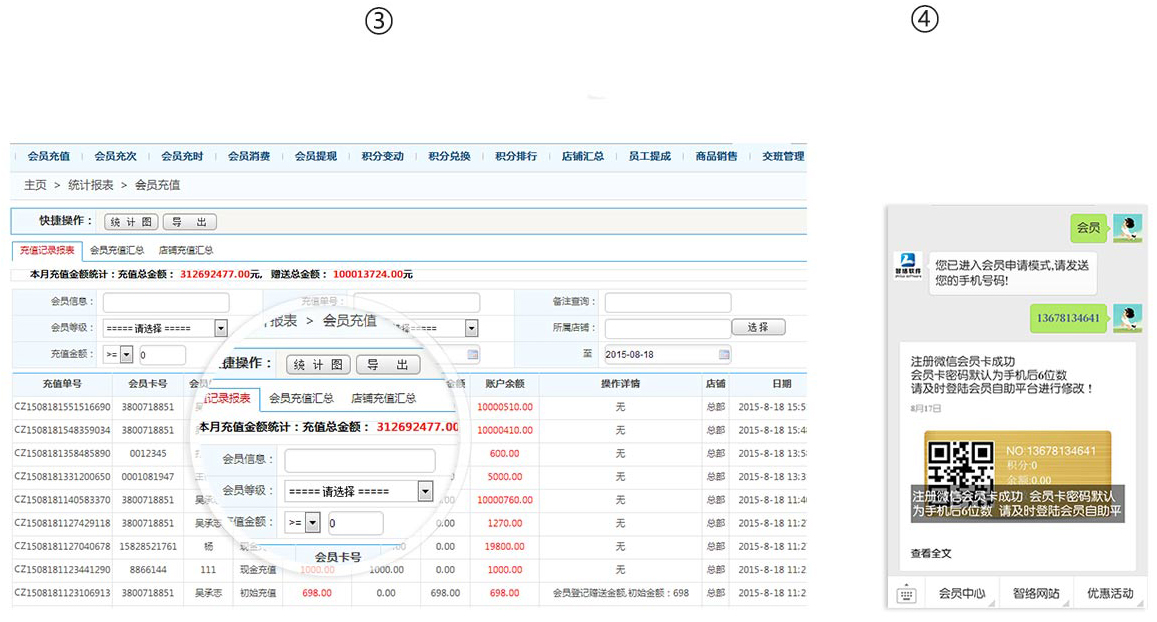Open the 会员充值 report menu item
This screenshot has height=622, width=1157.
tap(49, 156)
